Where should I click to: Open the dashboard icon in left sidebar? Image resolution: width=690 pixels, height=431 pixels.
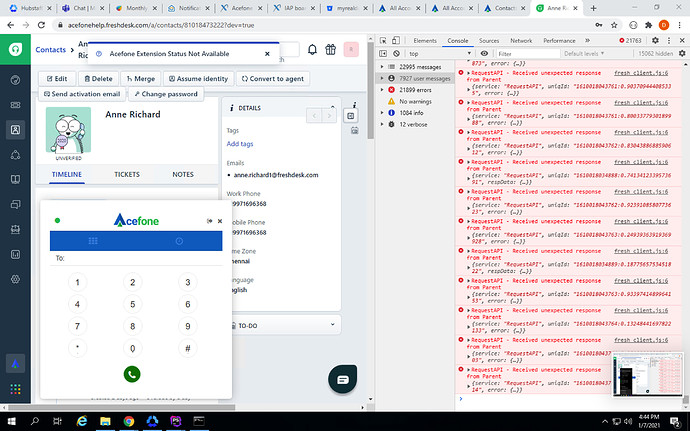point(15,80)
